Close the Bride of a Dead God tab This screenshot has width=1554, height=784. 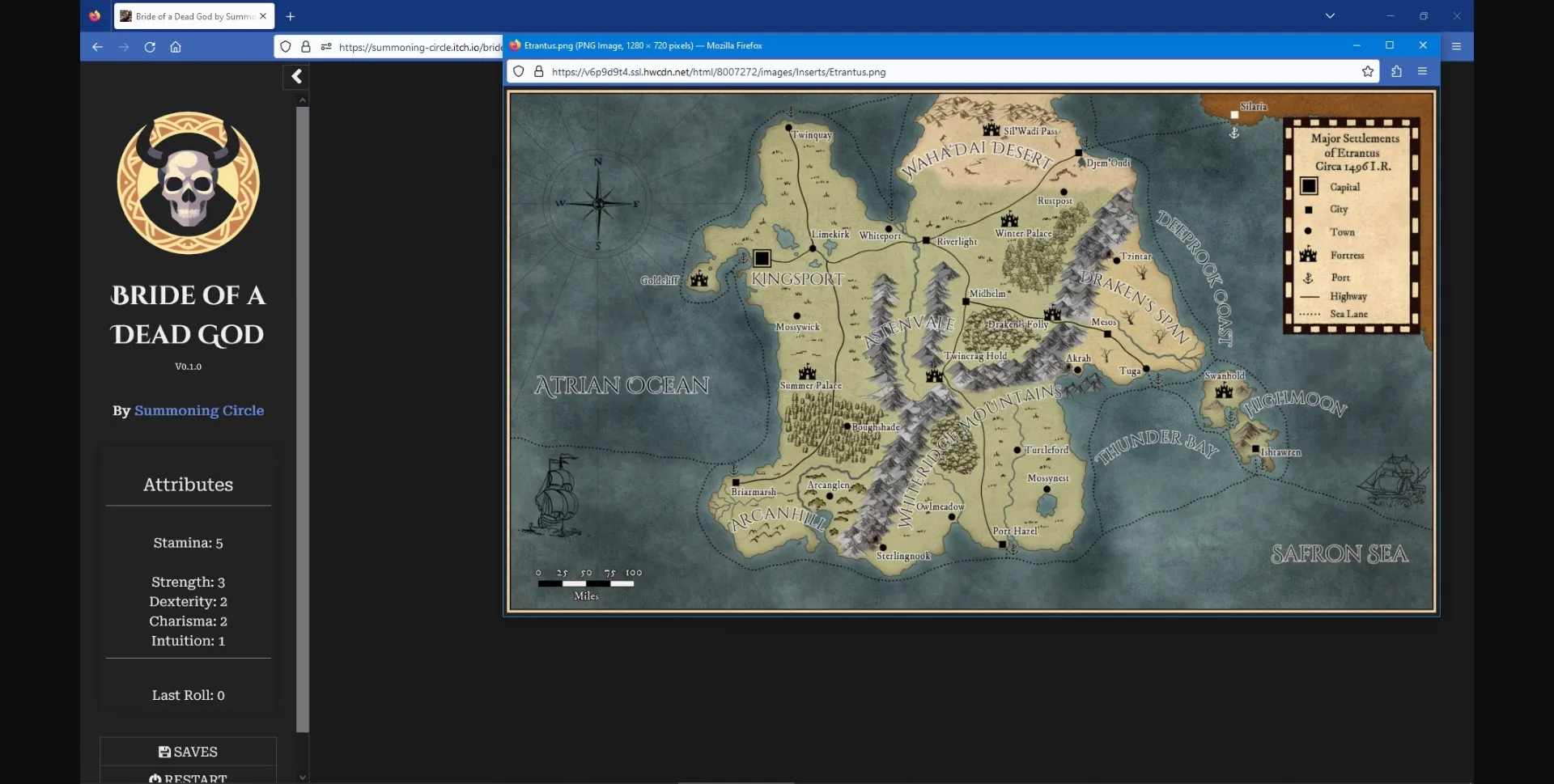coord(263,16)
